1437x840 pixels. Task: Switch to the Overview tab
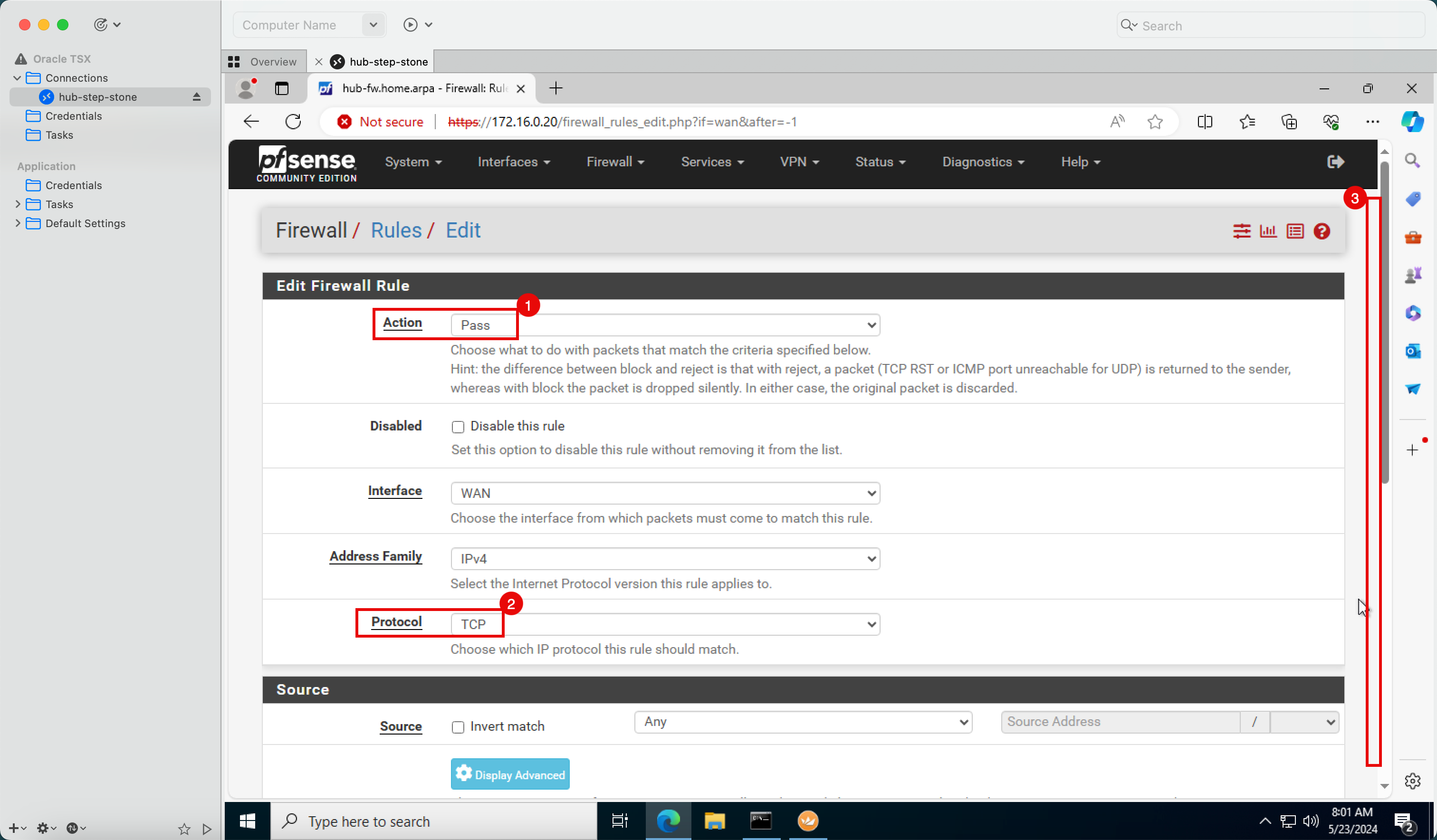pyautogui.click(x=265, y=61)
